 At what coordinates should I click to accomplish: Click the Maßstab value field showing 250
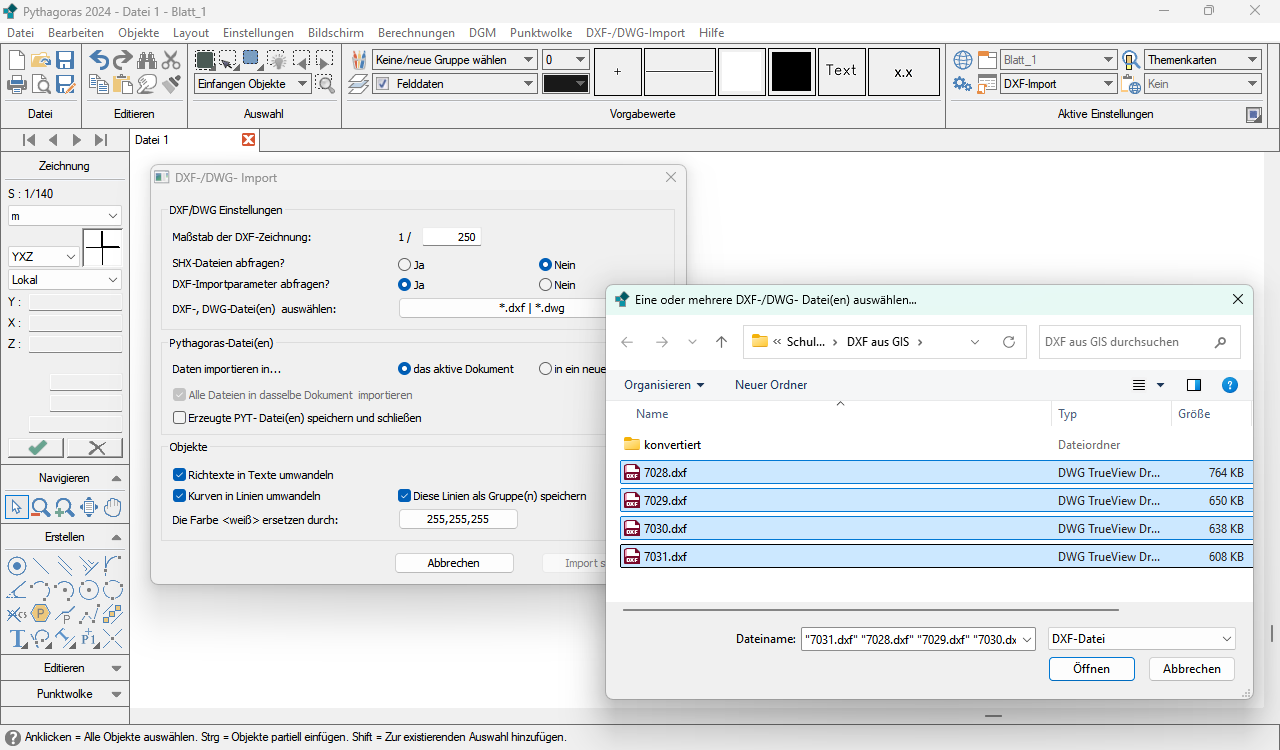[451, 237]
